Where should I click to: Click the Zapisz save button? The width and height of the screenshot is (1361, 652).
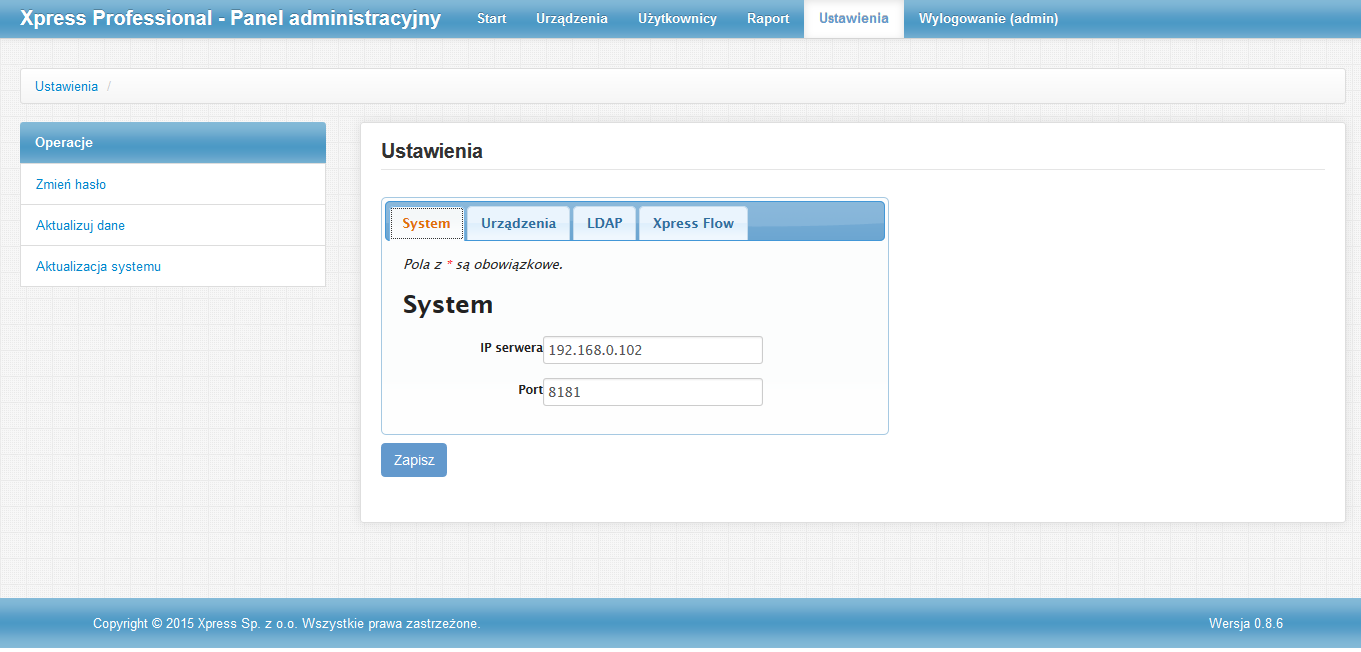tap(414, 460)
